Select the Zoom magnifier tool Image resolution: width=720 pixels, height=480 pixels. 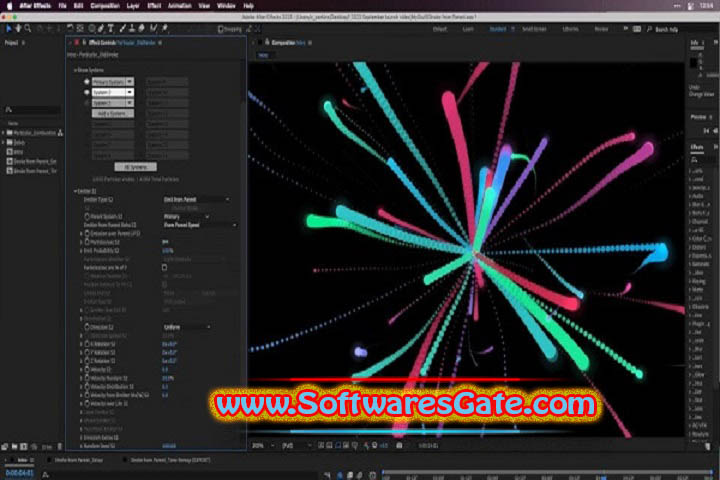pyautogui.click(x=28, y=29)
